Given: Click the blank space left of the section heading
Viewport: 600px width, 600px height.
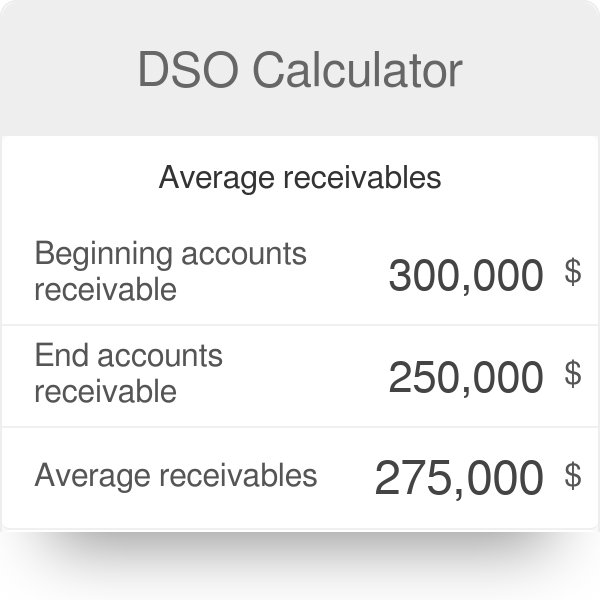Looking at the screenshot, I should point(80,178).
